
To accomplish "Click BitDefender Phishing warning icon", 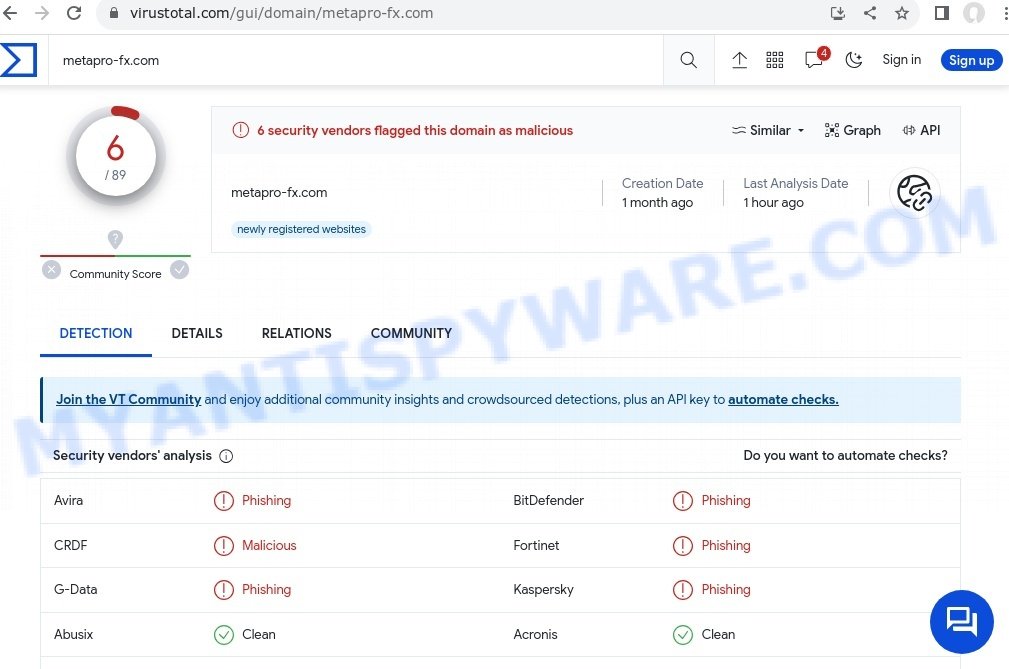I will 683,500.
